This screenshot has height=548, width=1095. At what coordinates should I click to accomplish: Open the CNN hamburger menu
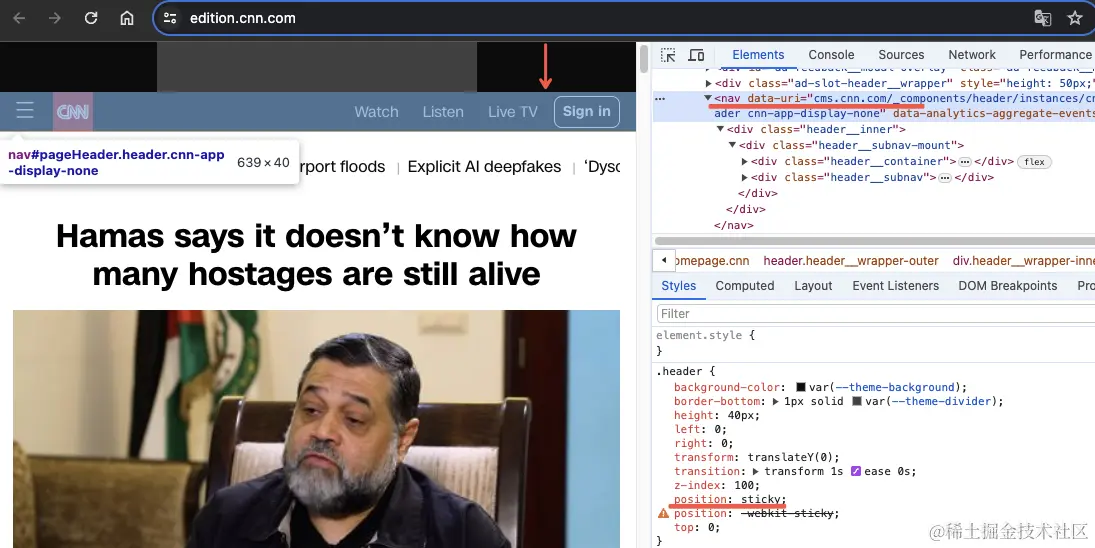point(25,110)
